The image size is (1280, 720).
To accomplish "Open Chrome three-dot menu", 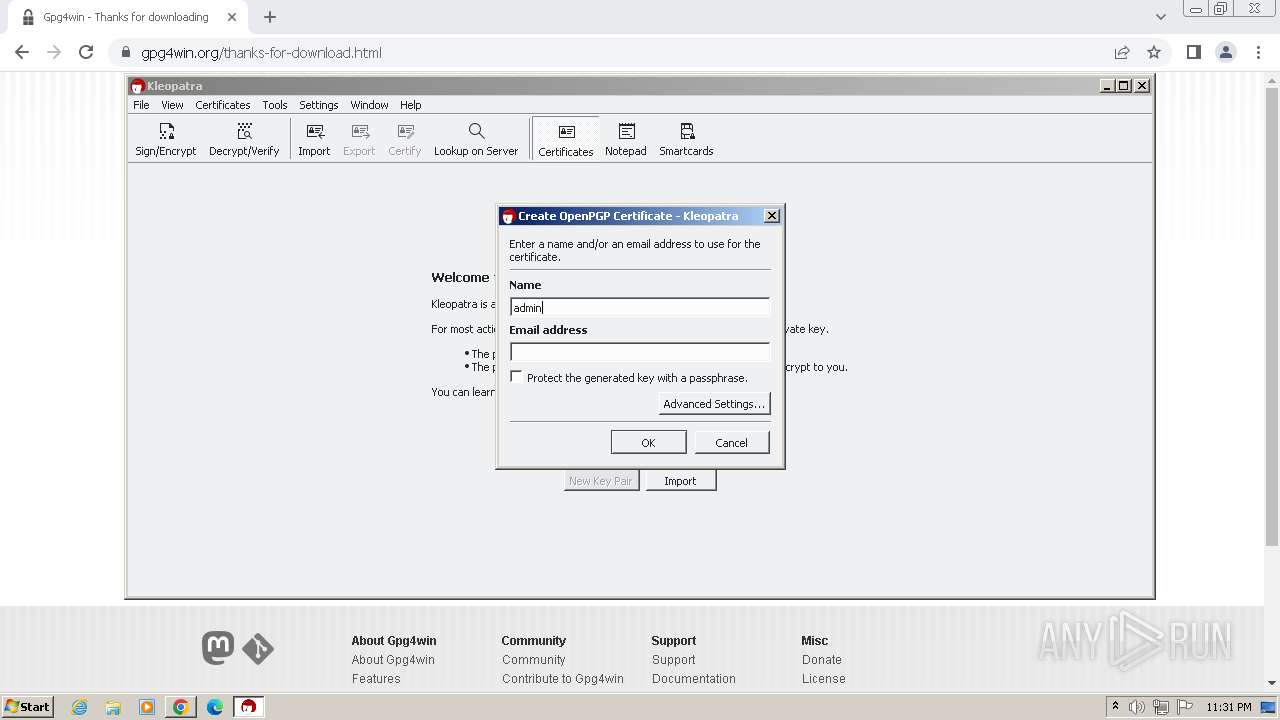I will coord(1259,52).
